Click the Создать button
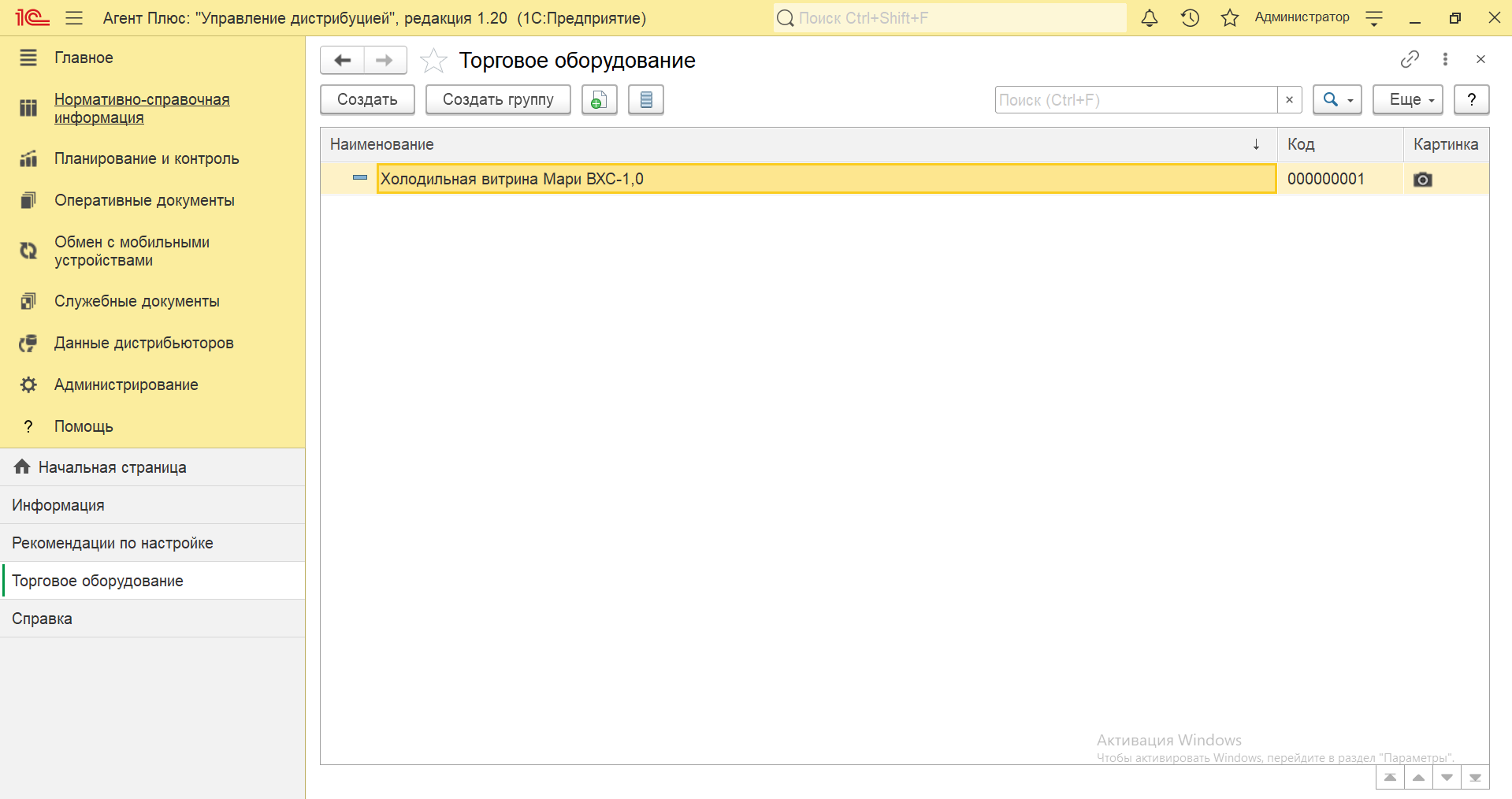The image size is (1512, 799). (x=367, y=100)
